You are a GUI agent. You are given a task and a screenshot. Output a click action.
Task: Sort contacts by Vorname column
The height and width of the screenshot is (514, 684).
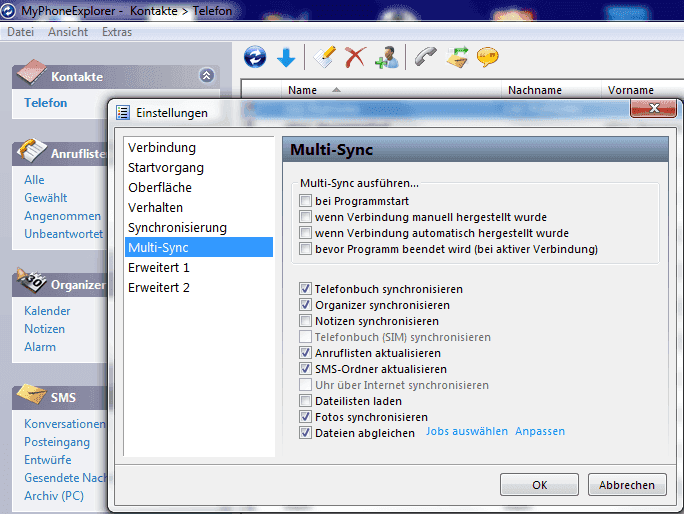pos(643,90)
